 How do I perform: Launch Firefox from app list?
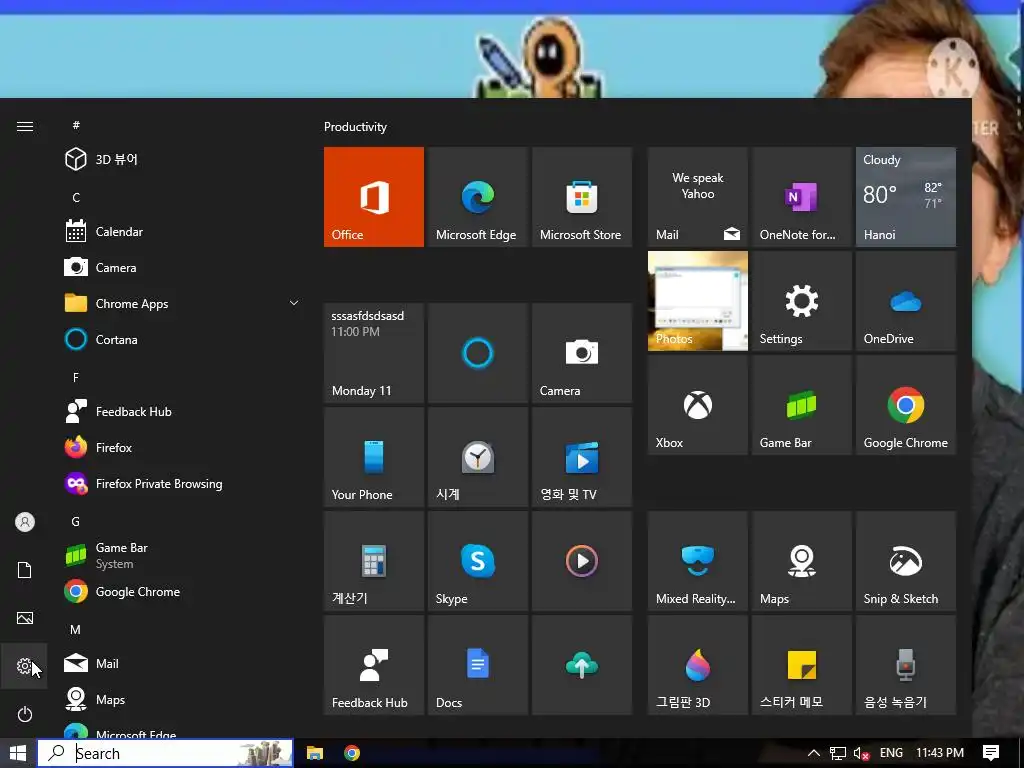pos(182,447)
